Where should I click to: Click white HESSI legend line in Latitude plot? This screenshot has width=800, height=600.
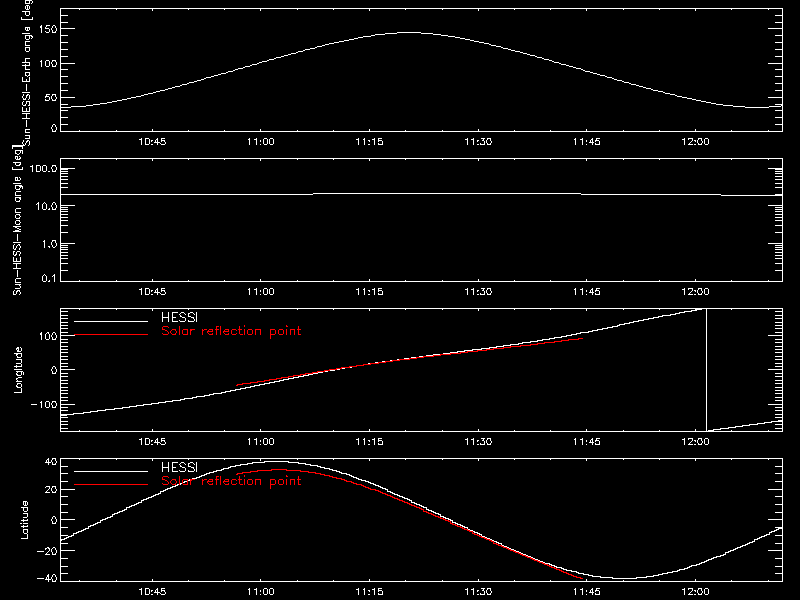111,471
